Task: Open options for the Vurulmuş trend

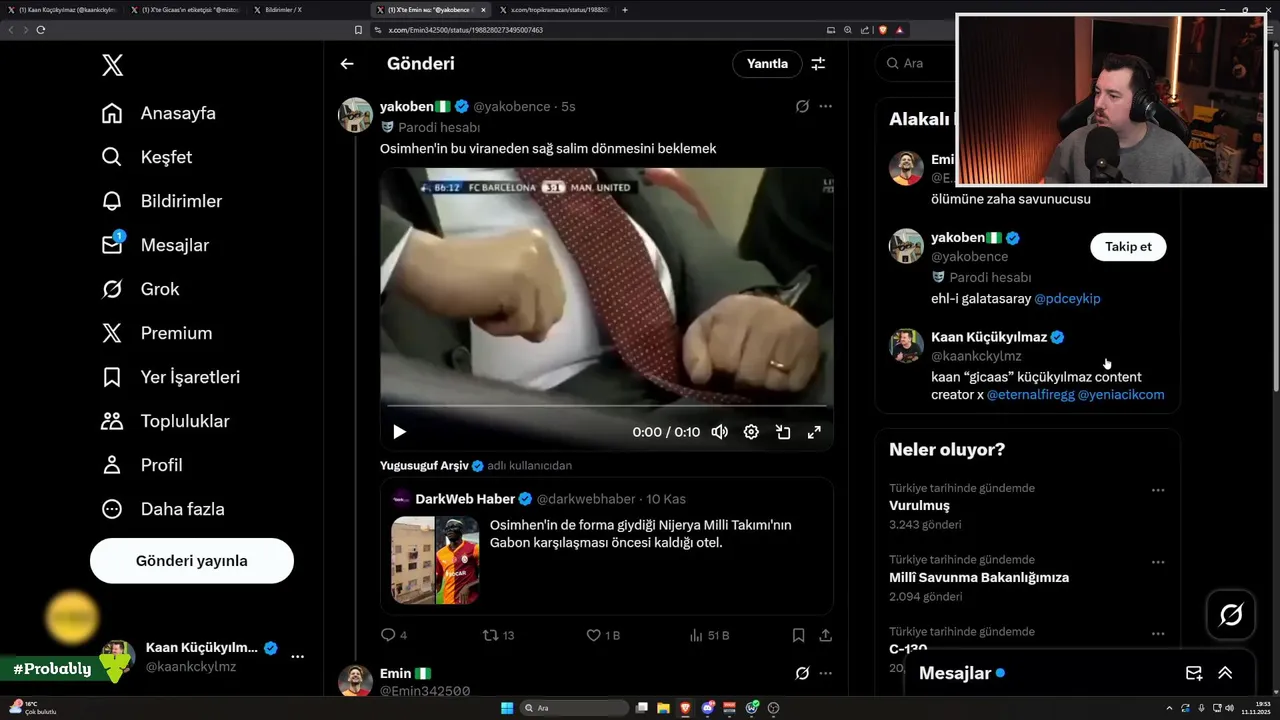Action: click(1157, 490)
